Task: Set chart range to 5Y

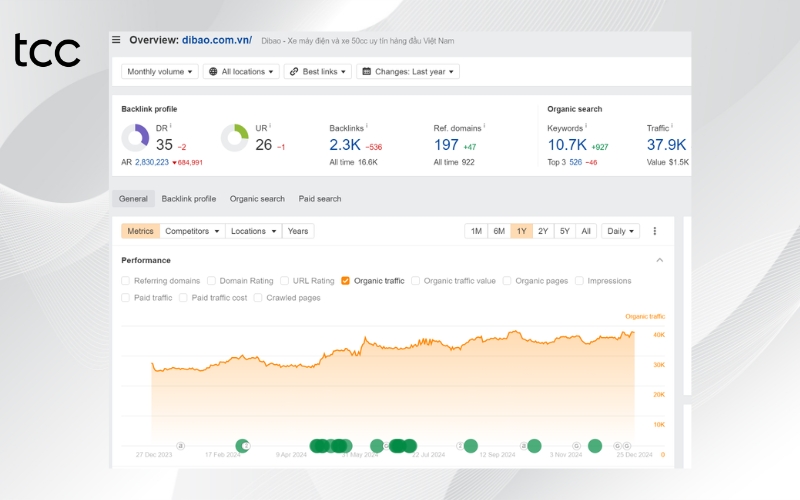Action: tap(565, 231)
